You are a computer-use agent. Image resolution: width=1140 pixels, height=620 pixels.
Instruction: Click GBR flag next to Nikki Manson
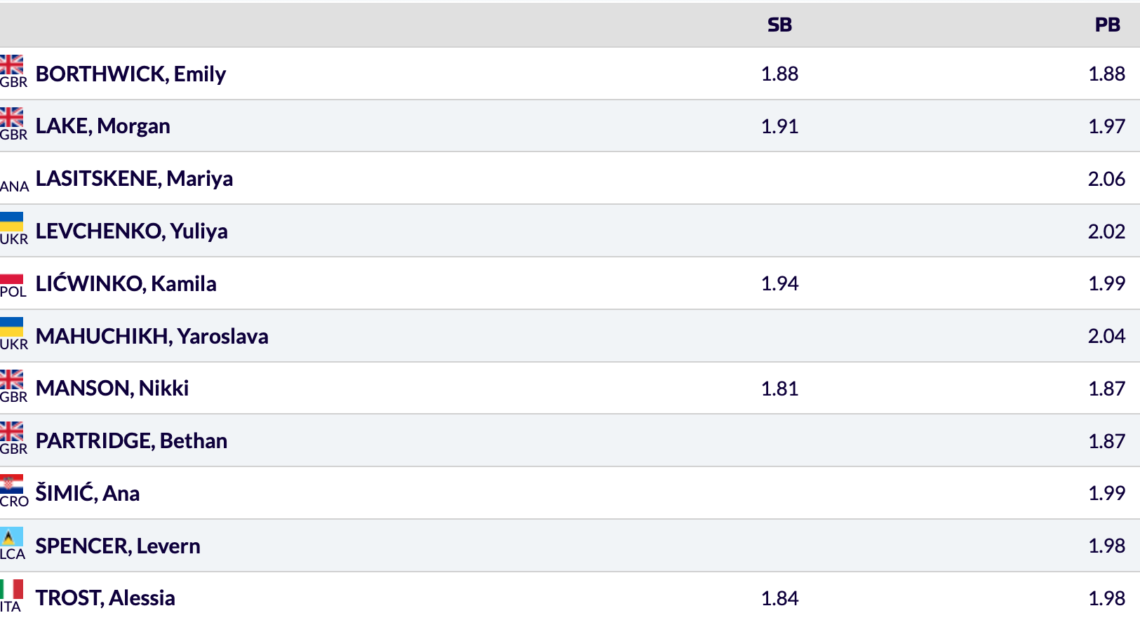12,380
